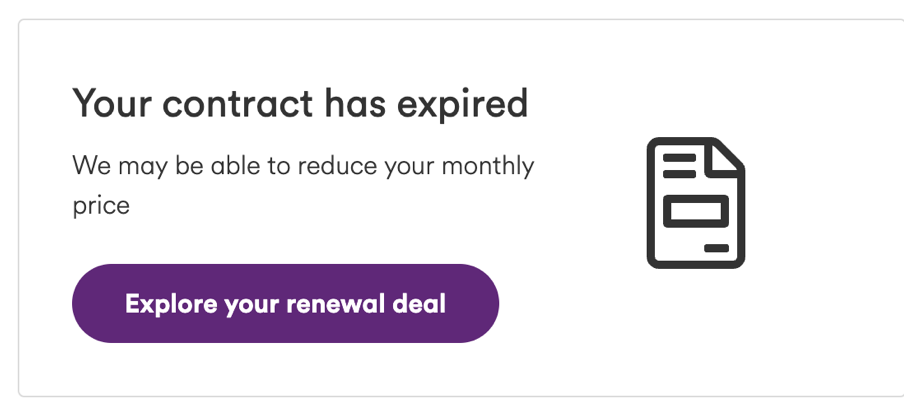Click the word 'price' in the description

pyautogui.click(x=101, y=206)
